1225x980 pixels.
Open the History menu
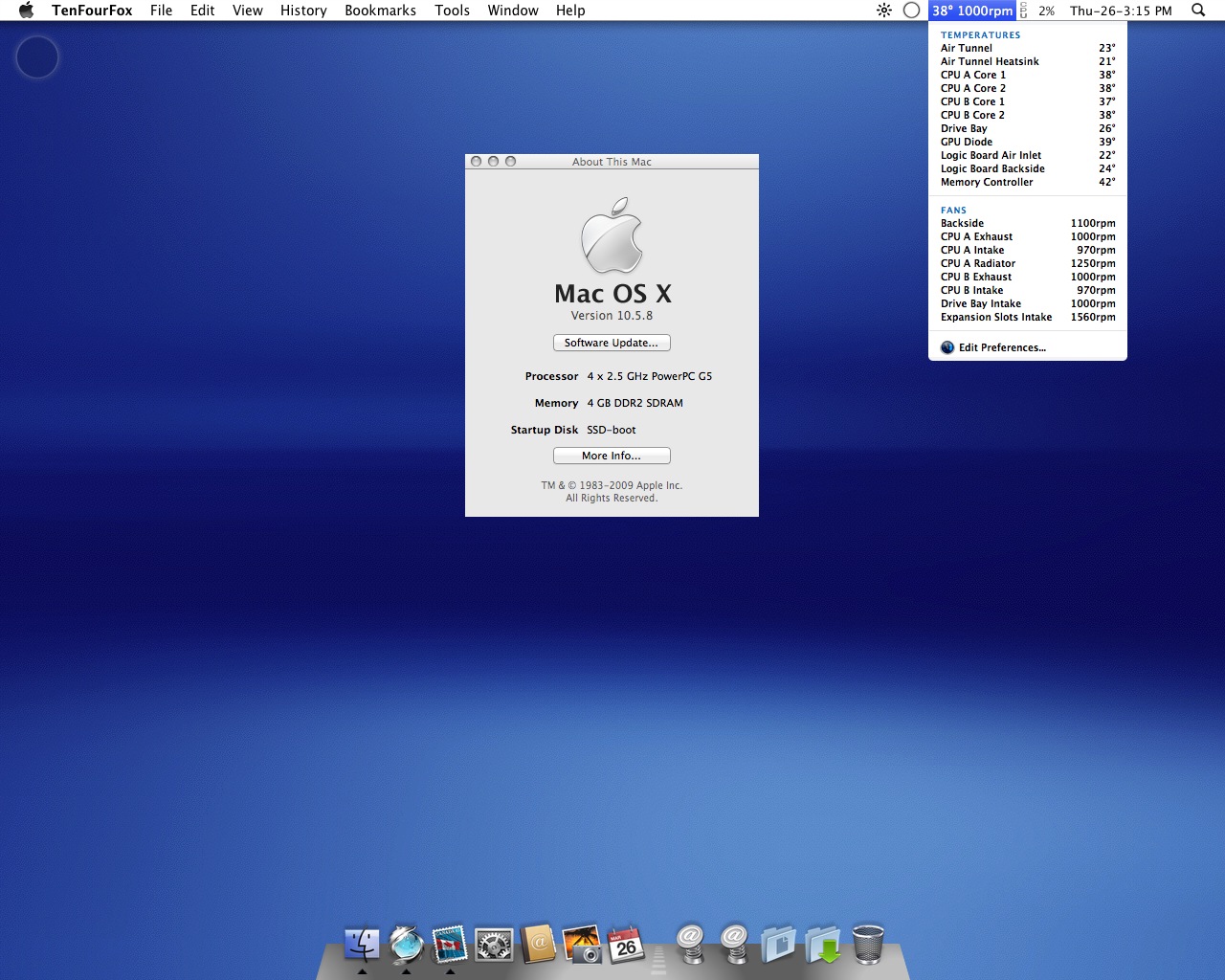pos(303,11)
